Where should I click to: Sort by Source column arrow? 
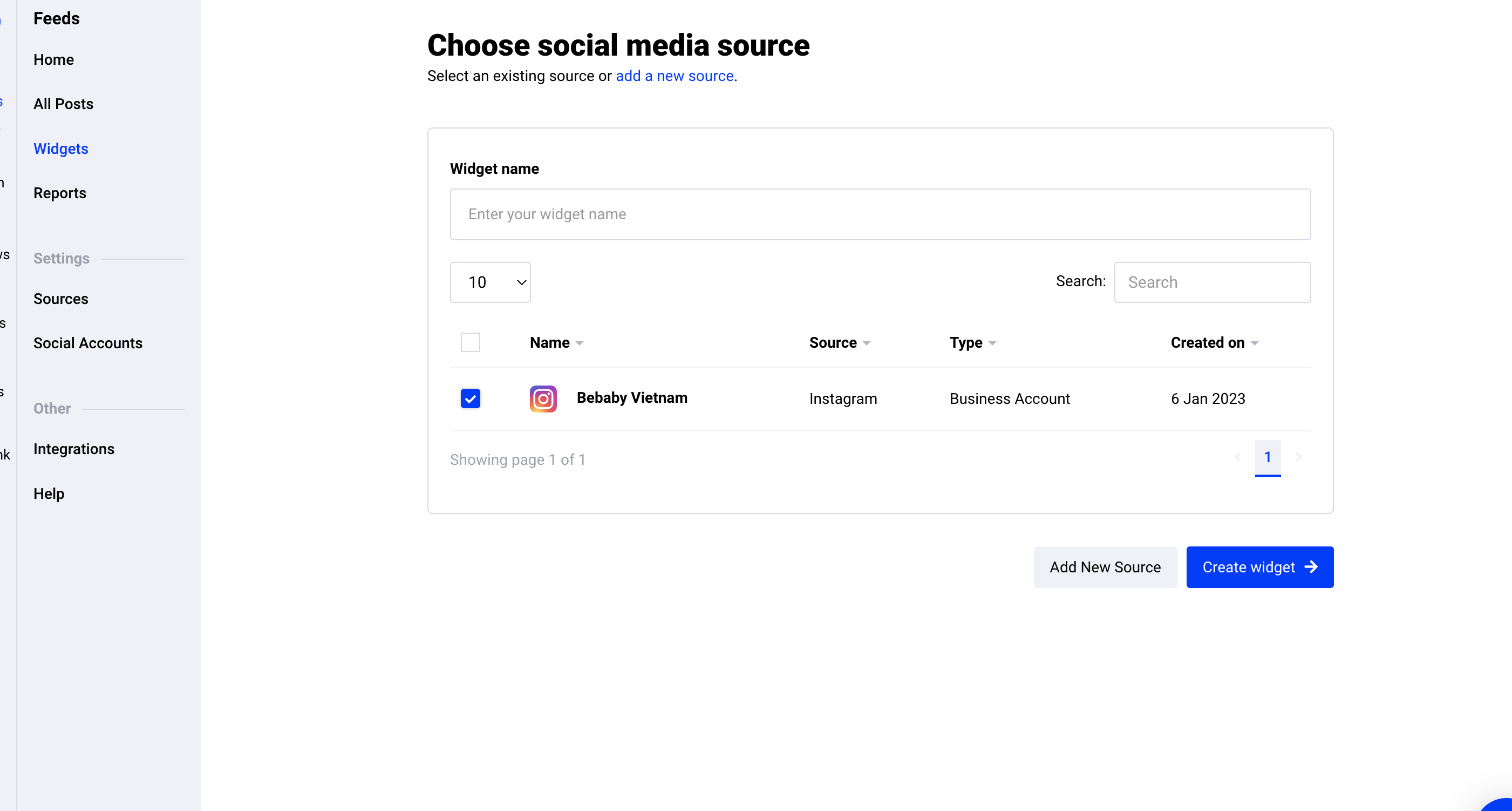pos(866,343)
